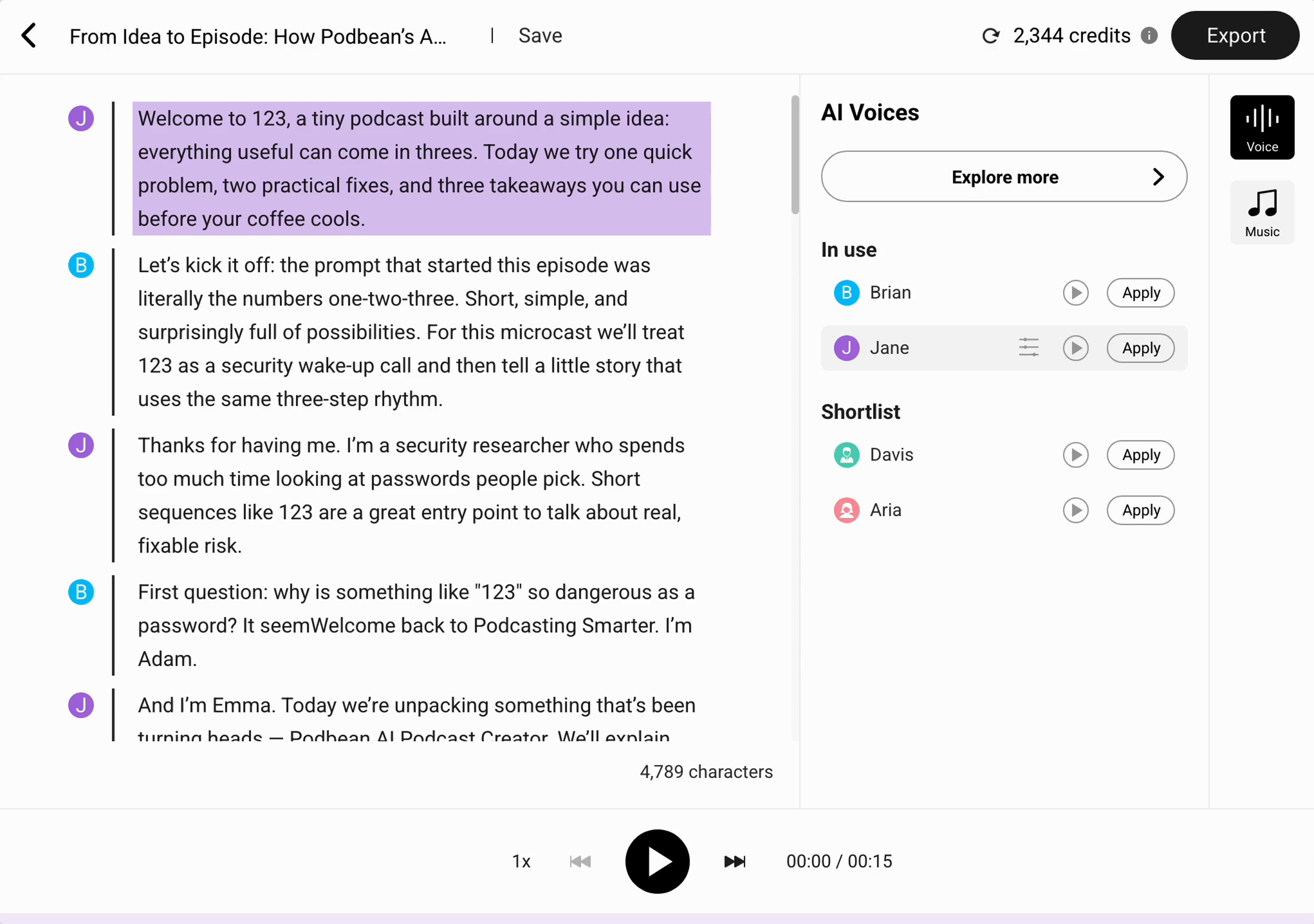
Task: Apply the Aria voice
Action: tap(1140, 510)
